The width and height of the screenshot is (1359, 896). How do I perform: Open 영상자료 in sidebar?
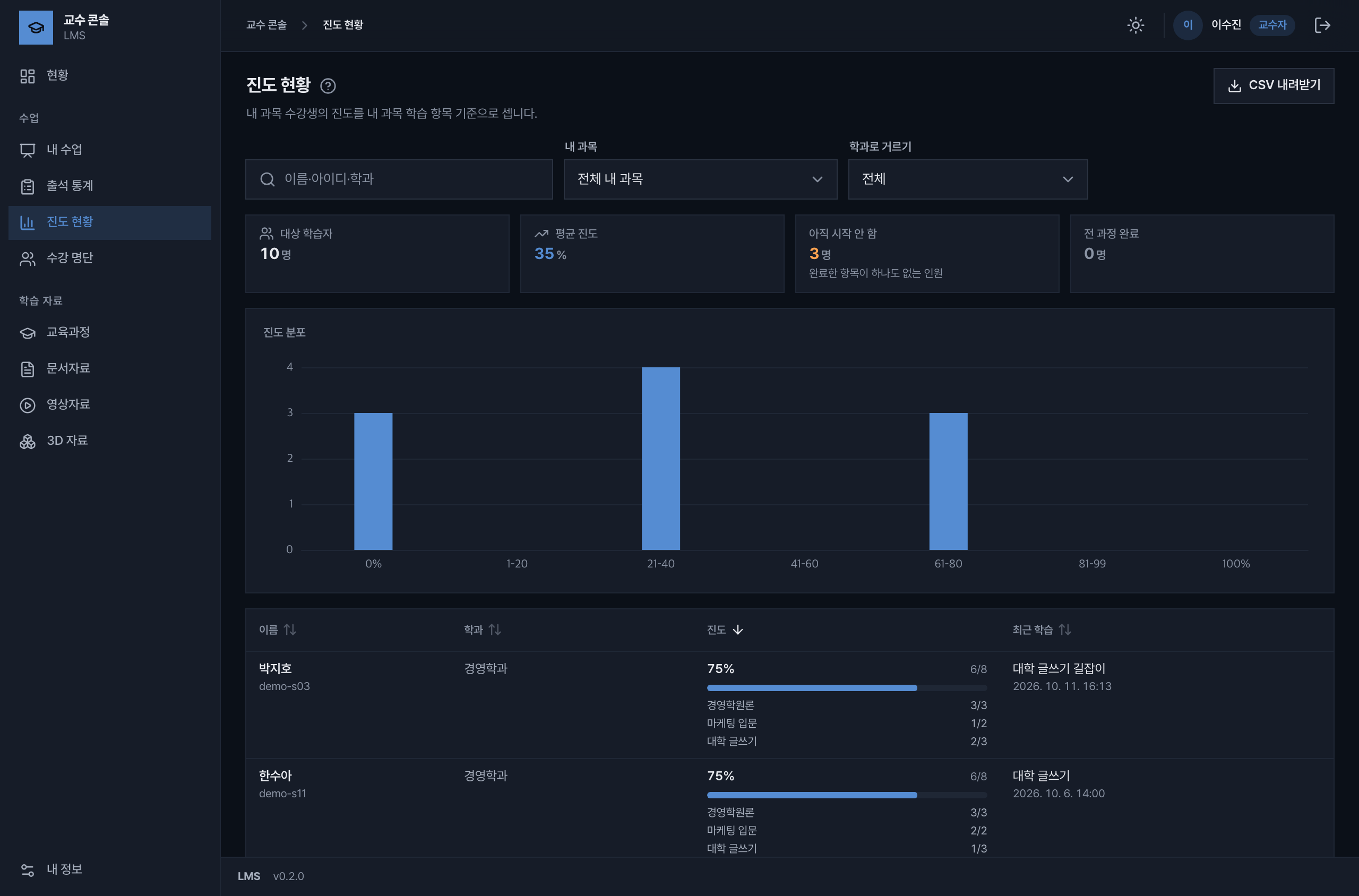(x=110, y=404)
